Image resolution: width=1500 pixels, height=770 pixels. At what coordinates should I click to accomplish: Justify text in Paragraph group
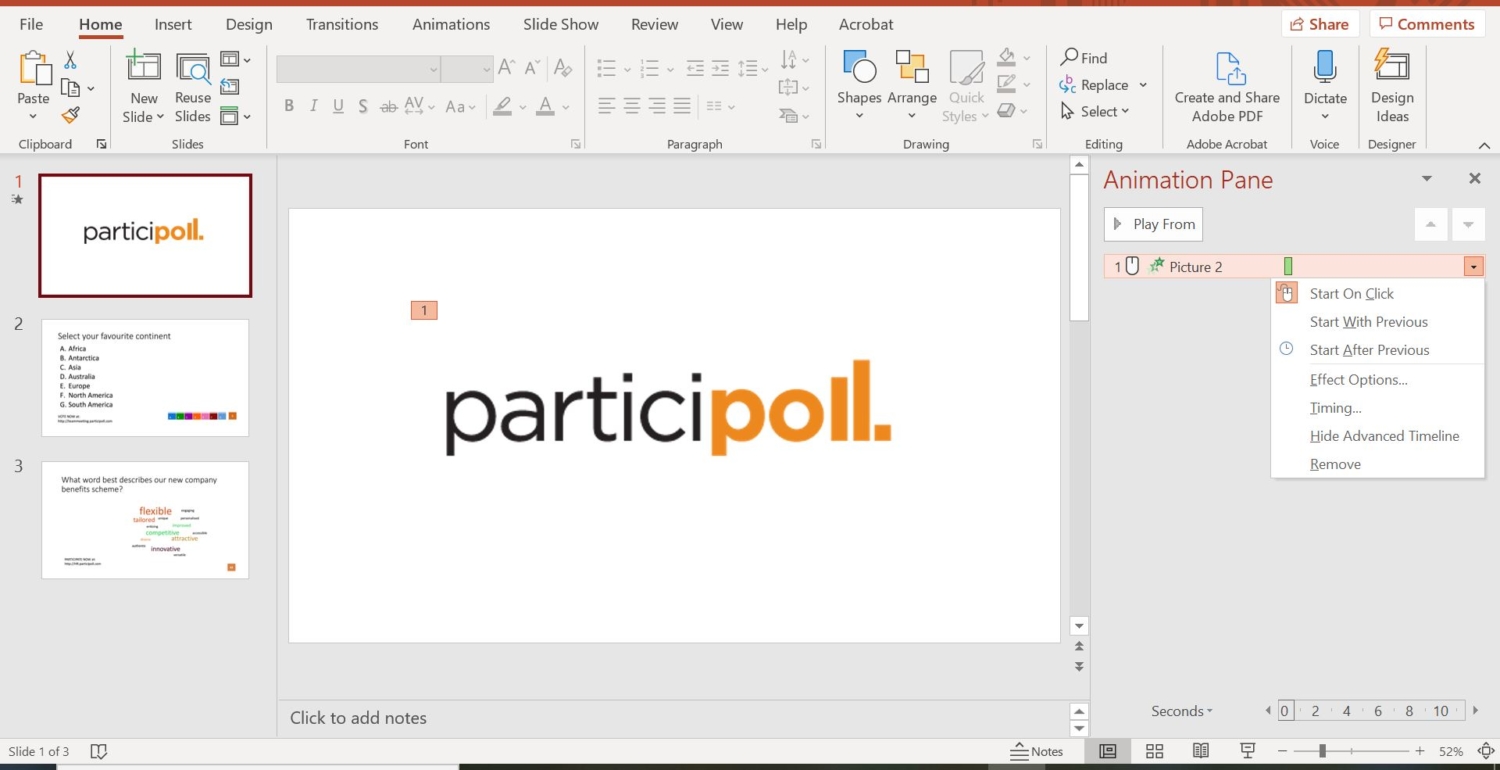[x=682, y=105]
